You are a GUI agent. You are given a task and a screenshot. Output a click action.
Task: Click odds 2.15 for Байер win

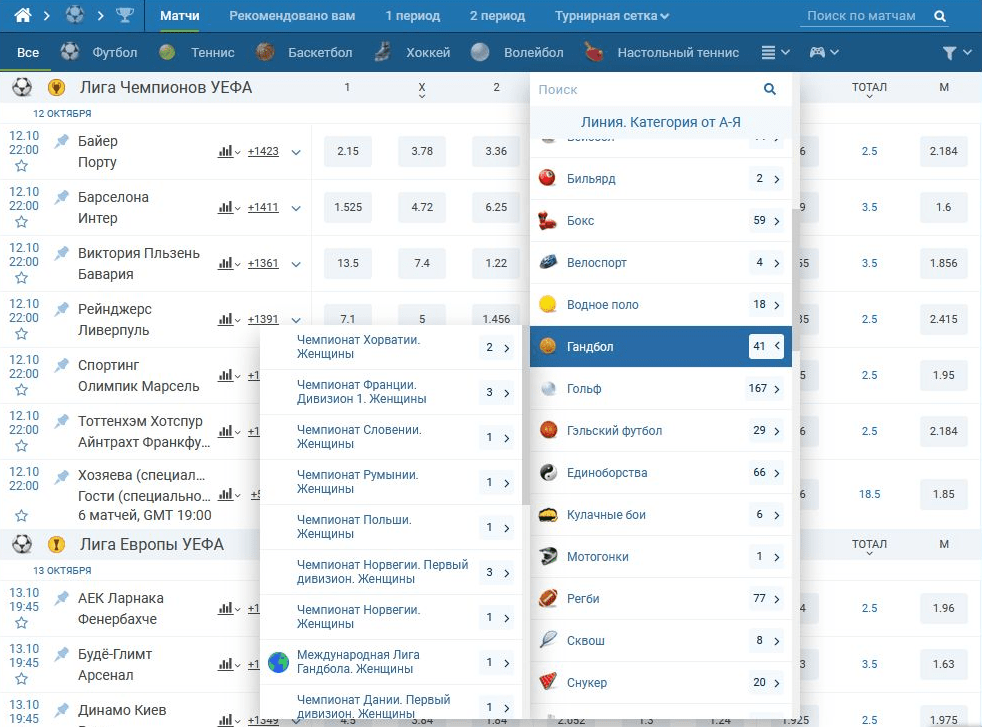coord(347,152)
